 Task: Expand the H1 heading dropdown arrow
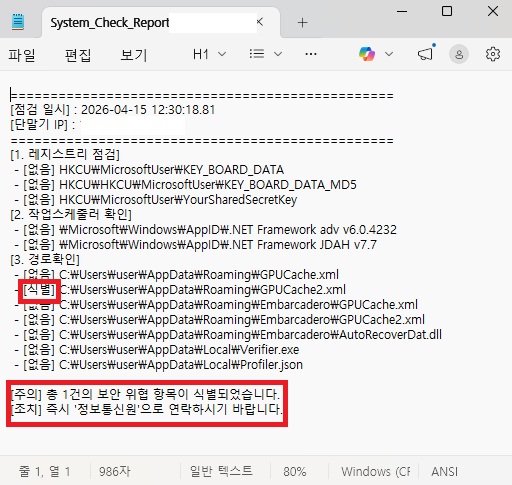tap(222, 54)
